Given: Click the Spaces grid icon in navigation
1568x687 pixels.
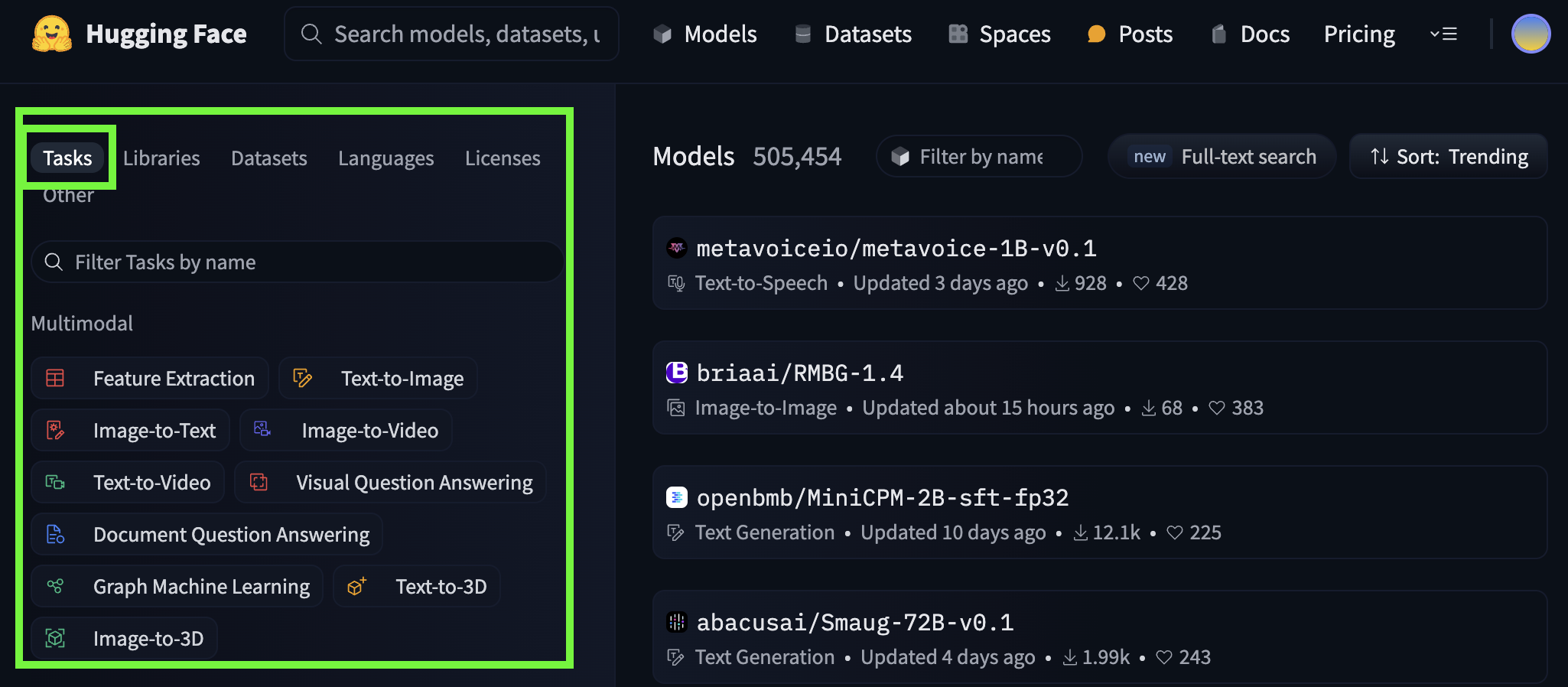Looking at the screenshot, I should coord(958,34).
